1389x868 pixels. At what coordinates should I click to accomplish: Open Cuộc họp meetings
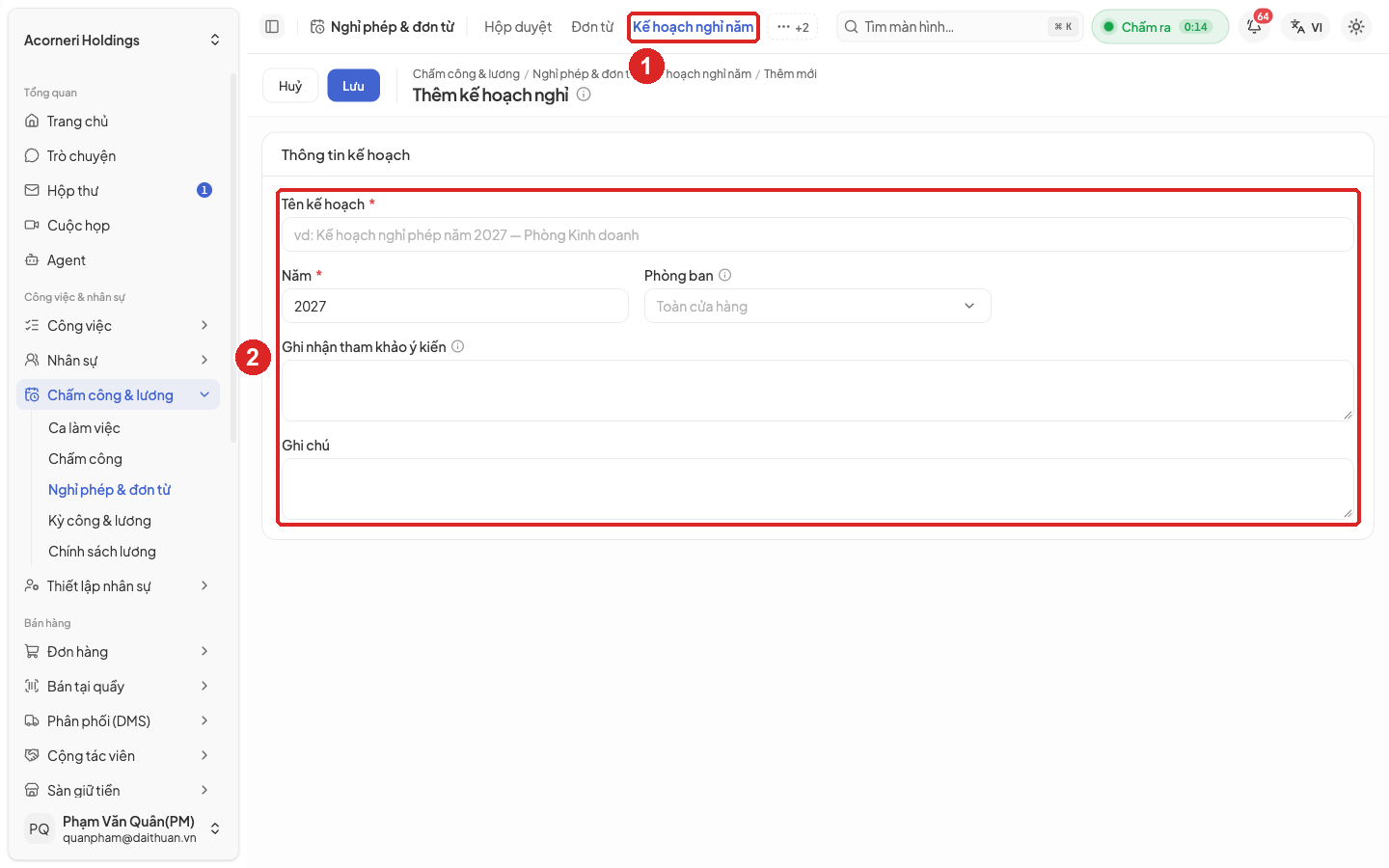coord(118,226)
